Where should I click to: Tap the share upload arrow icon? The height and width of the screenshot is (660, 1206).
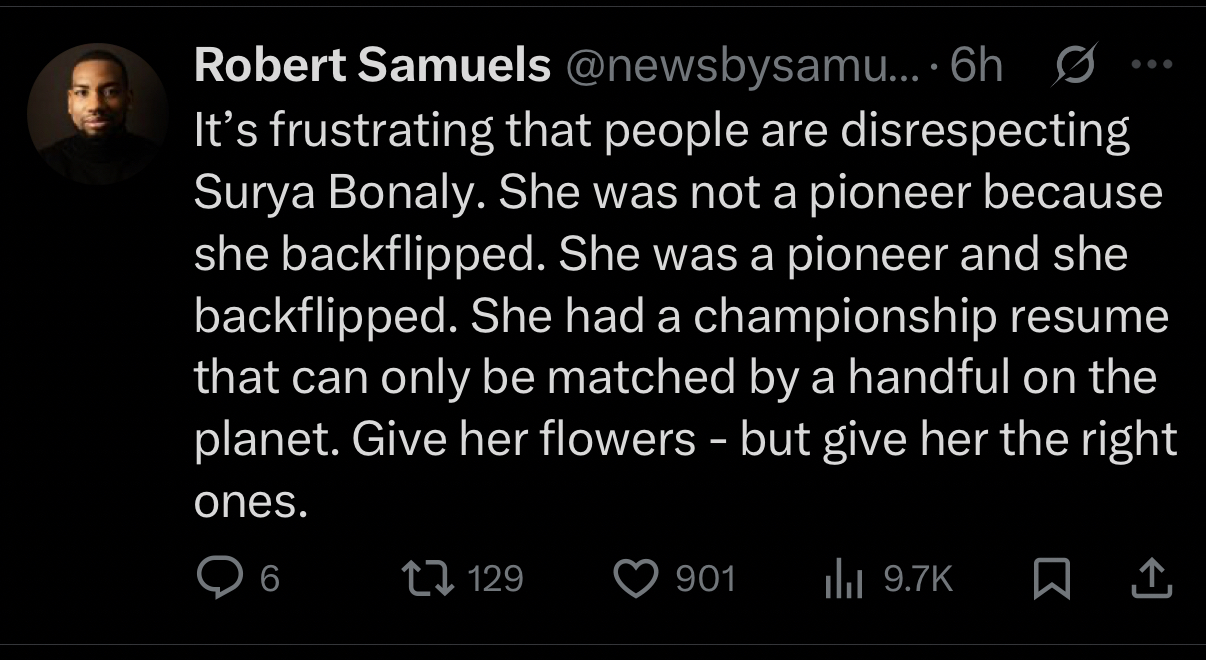pyautogui.click(x=1153, y=578)
